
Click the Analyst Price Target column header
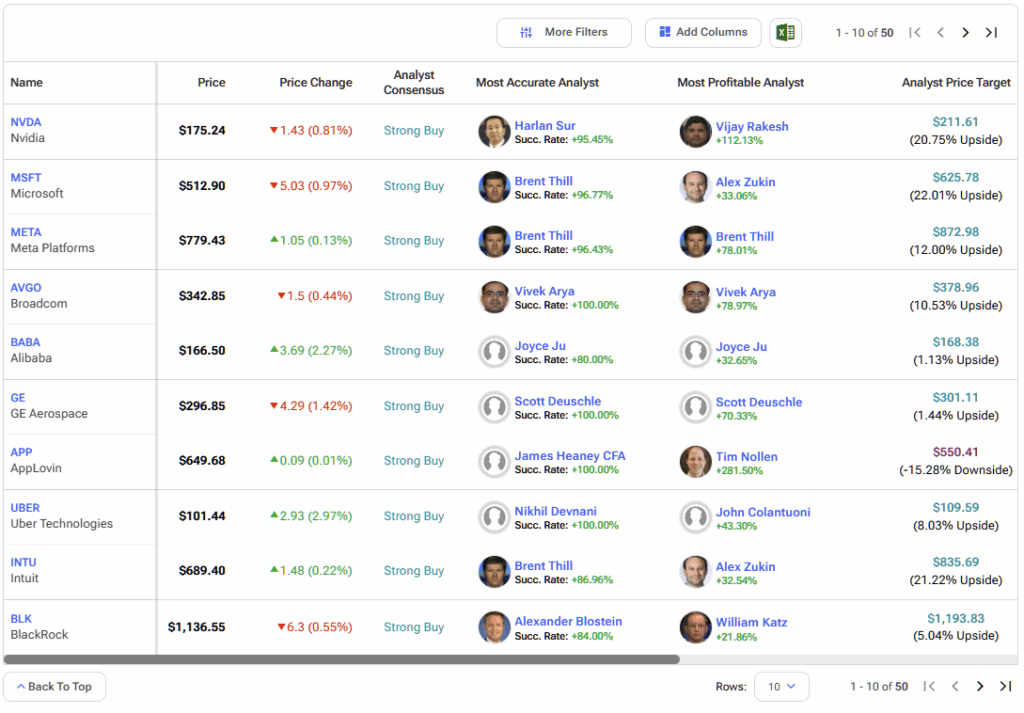click(956, 82)
